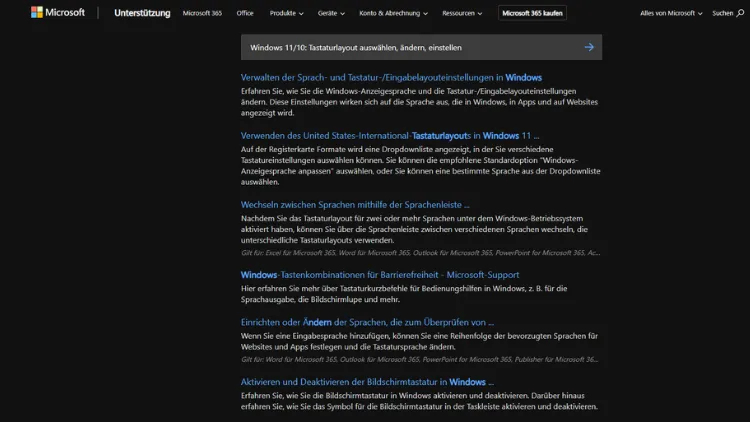Open the Unterstützung home link

tap(142, 13)
